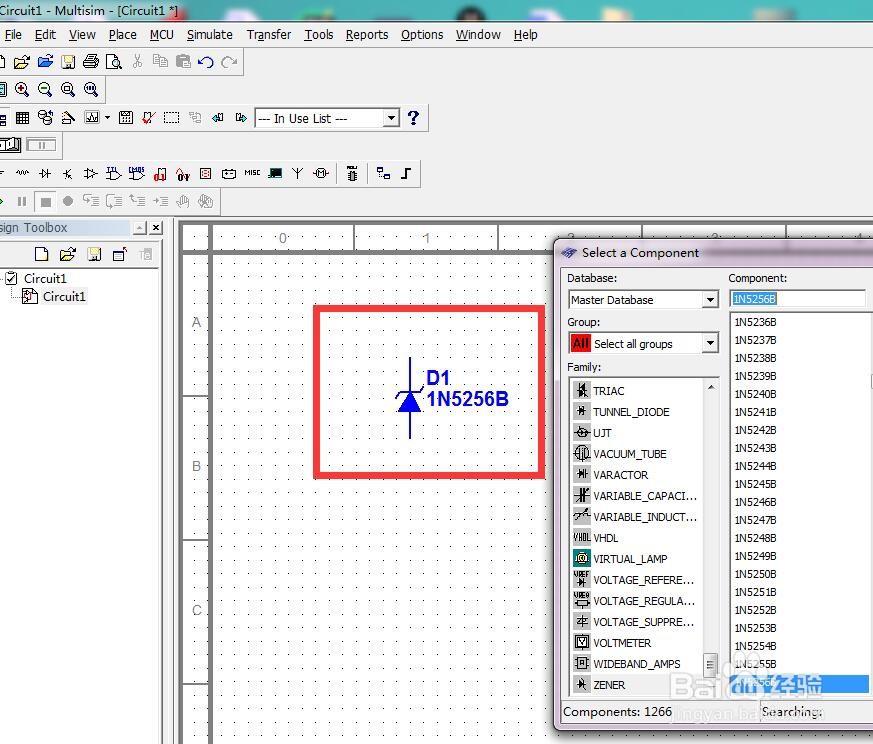Open the Help menu
Screen dimensions: 873x744
pyautogui.click(x=525, y=35)
